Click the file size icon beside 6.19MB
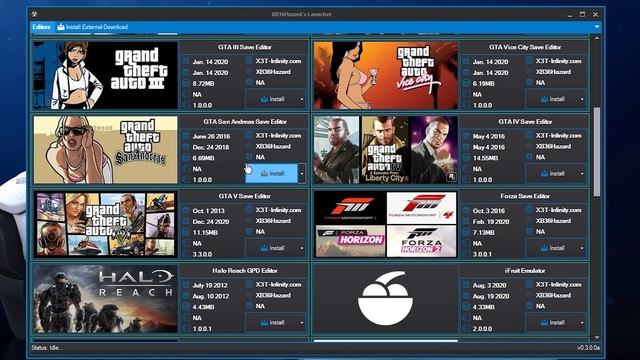Screen dimensions: 640x360 pos(466,83)
